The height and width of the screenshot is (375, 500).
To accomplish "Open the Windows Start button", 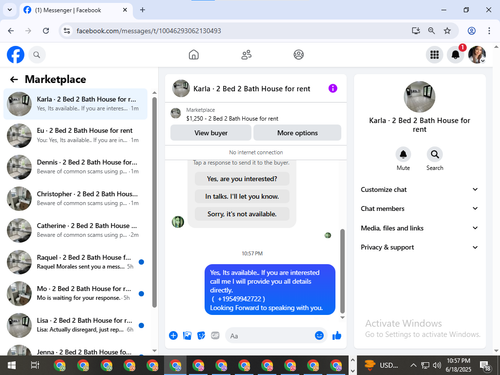I will coord(11,366).
